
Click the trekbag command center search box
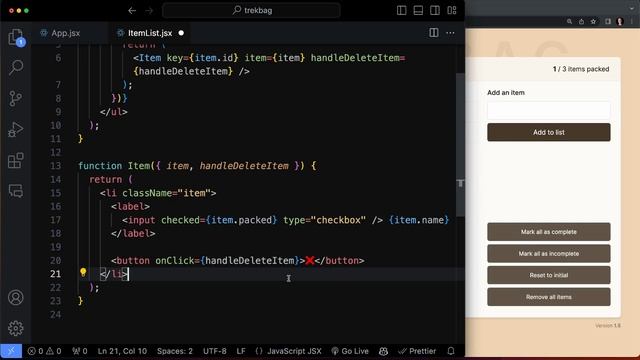pos(251,11)
